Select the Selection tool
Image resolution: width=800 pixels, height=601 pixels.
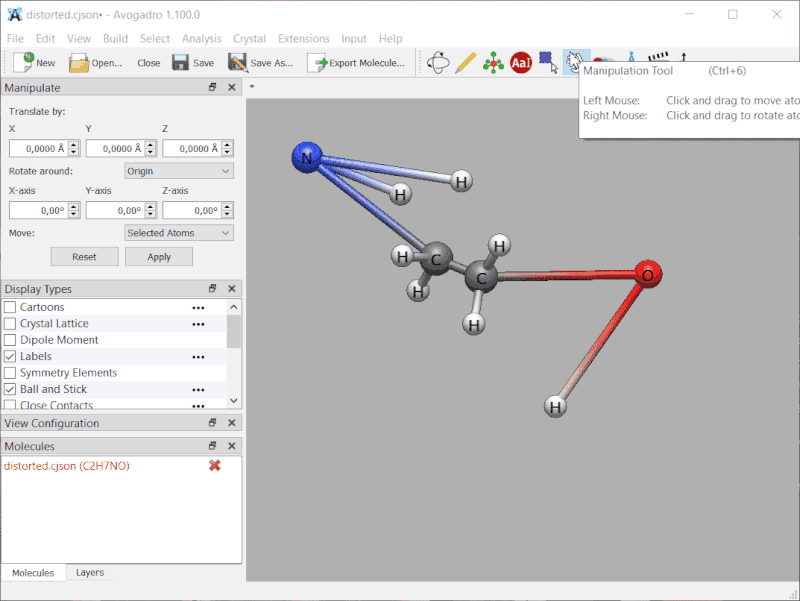(548, 63)
